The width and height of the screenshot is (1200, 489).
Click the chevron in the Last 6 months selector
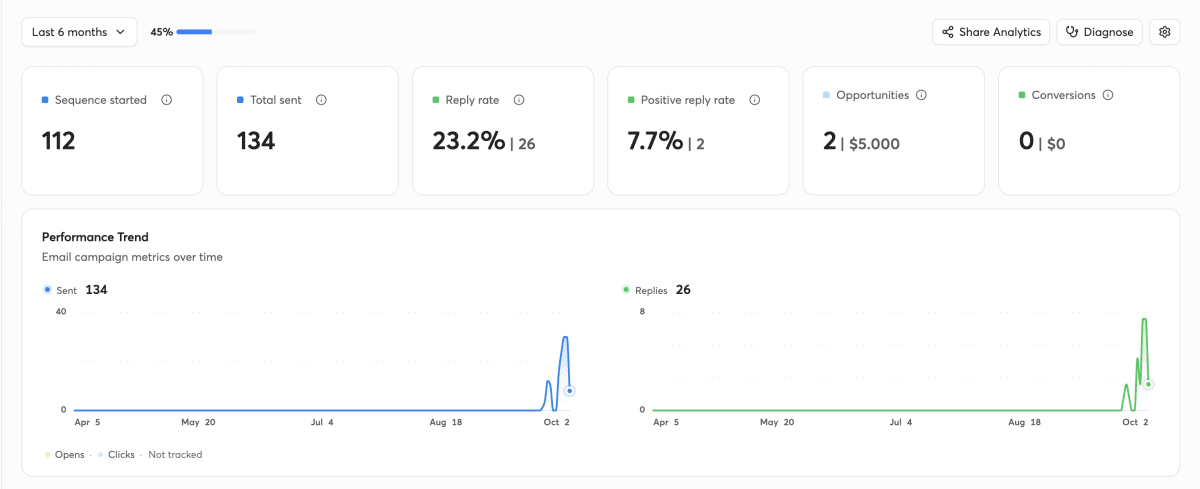121,32
